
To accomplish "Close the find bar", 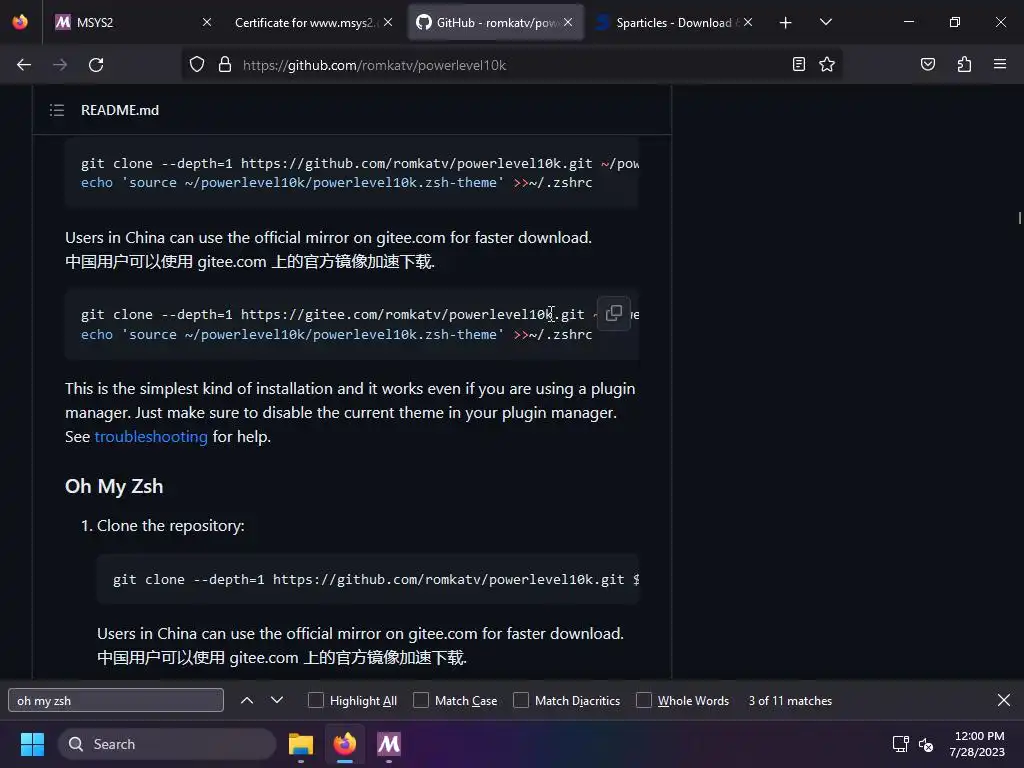I will tap(1004, 700).
